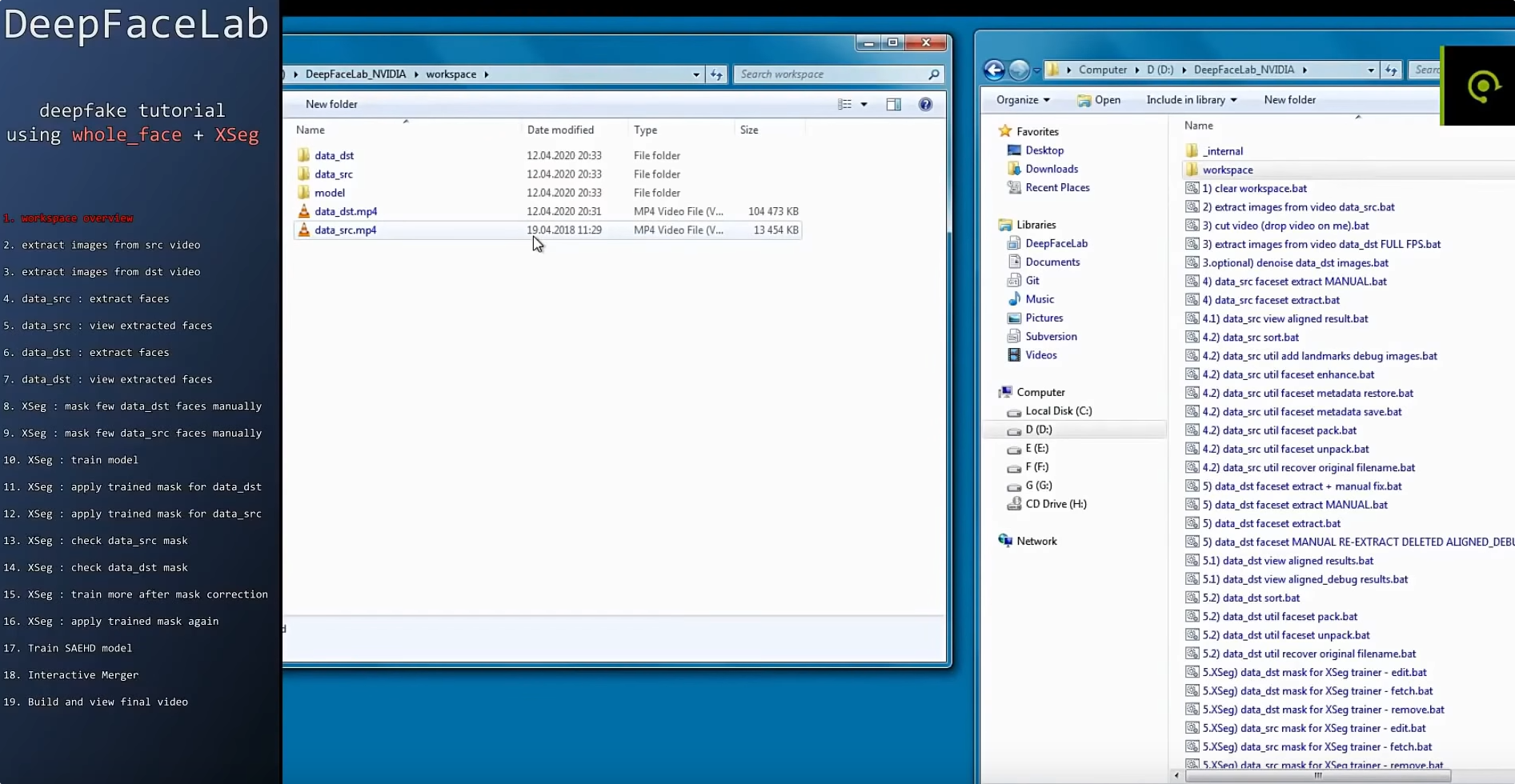Sort by the Size column header
Image resolution: width=1515 pixels, height=784 pixels.
[749, 130]
